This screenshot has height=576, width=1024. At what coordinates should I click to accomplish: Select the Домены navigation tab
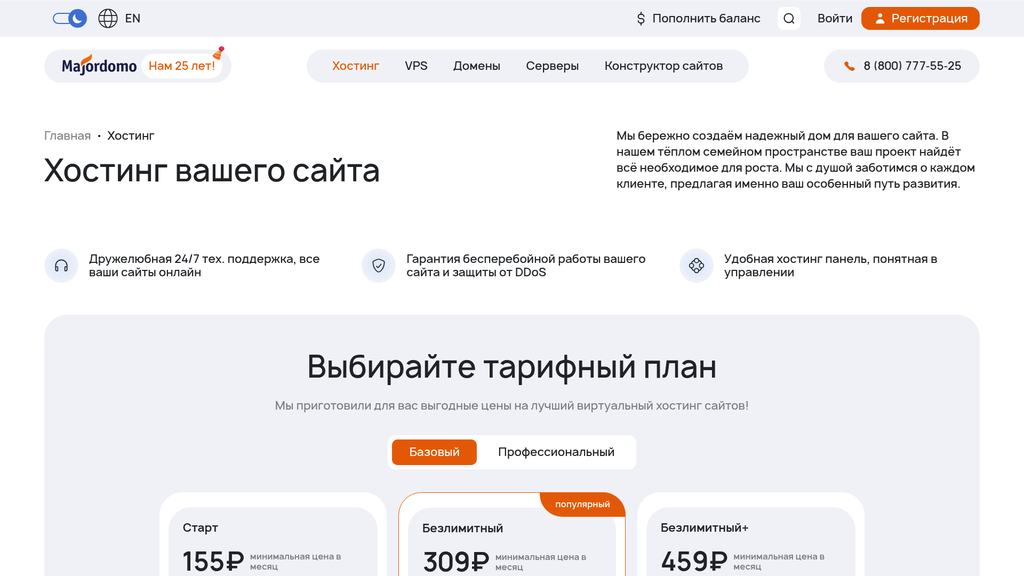point(477,65)
